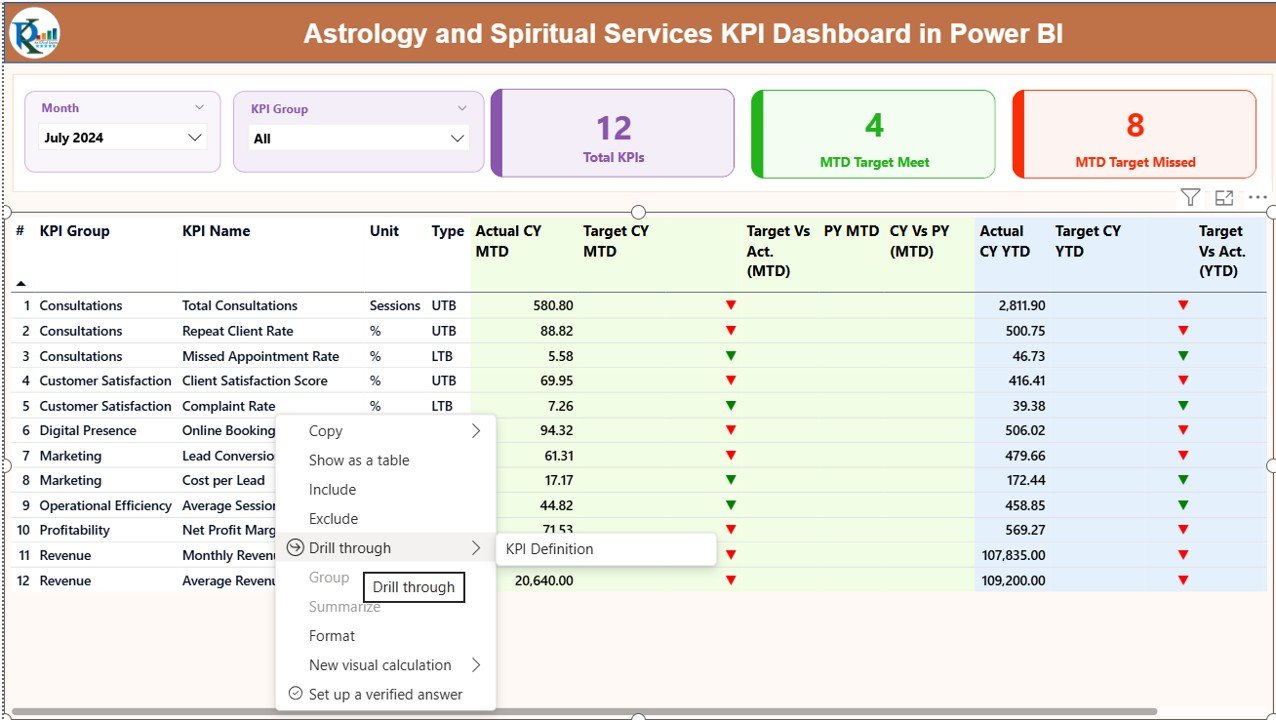Viewport: 1276px width, 720px height.
Task: Click green arrow for Missed Appointment Rate MTD
Action: [x=731, y=355]
